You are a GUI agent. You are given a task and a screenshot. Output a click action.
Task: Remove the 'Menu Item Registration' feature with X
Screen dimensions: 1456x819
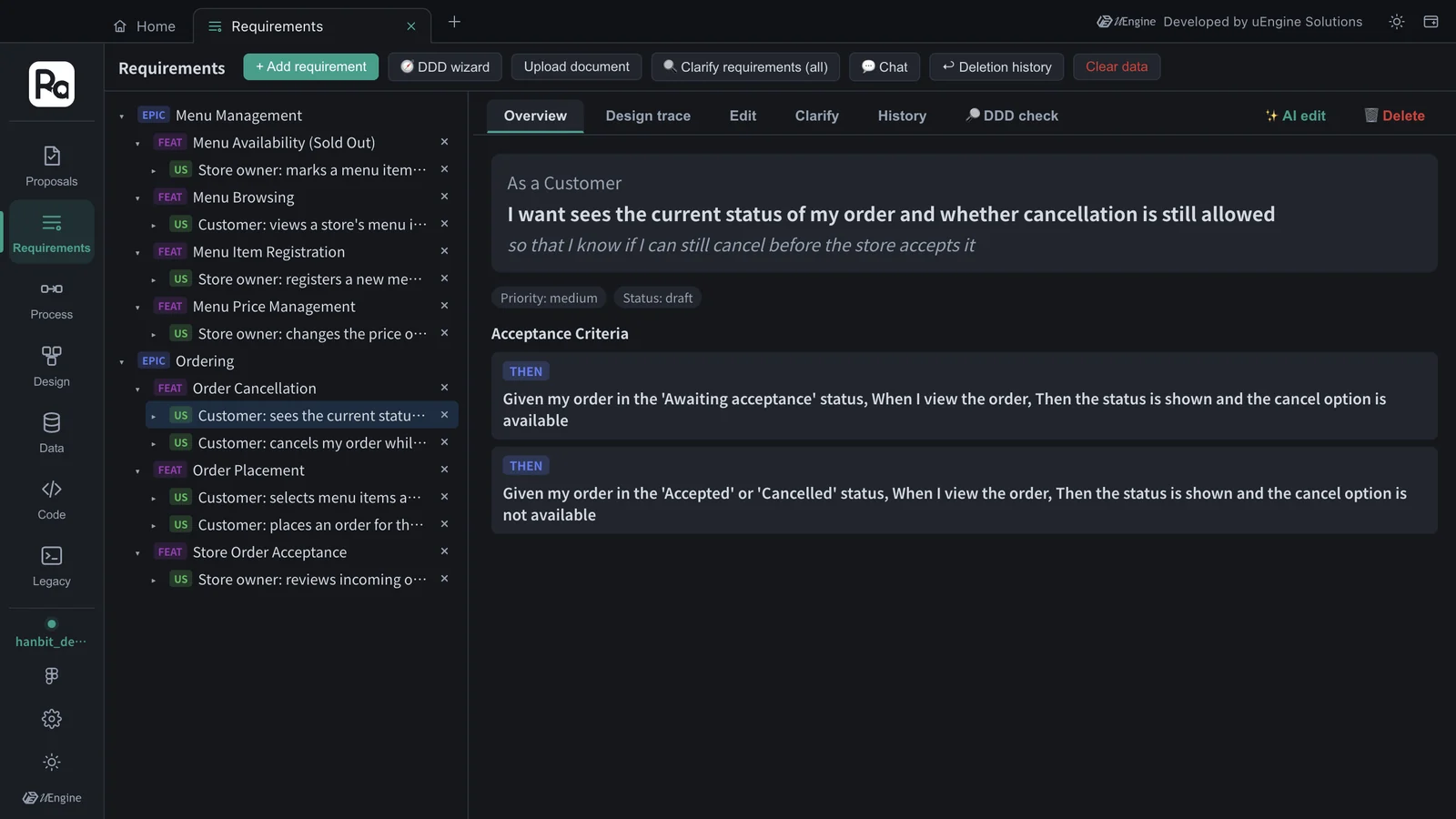point(444,251)
